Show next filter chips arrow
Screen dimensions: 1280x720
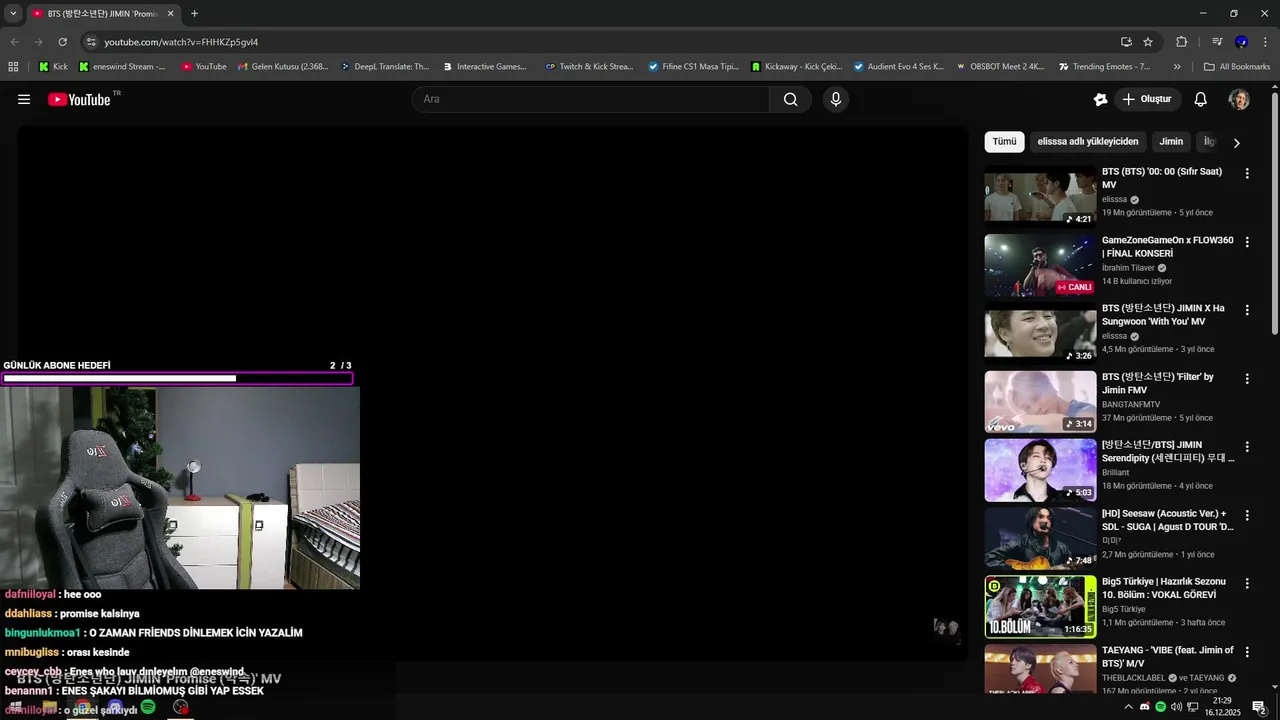[1236, 142]
